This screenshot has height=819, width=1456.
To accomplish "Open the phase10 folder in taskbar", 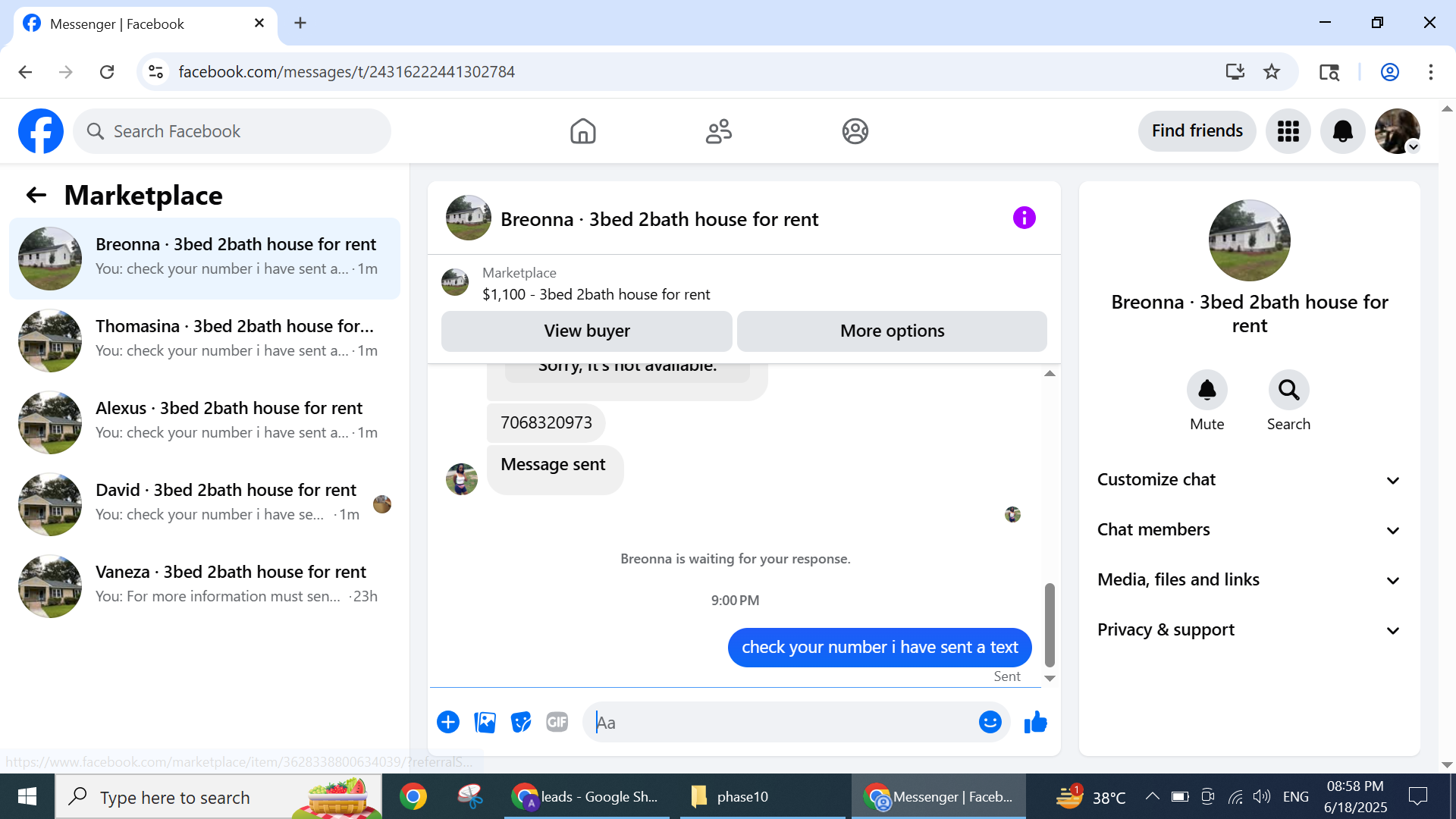I will 763,796.
